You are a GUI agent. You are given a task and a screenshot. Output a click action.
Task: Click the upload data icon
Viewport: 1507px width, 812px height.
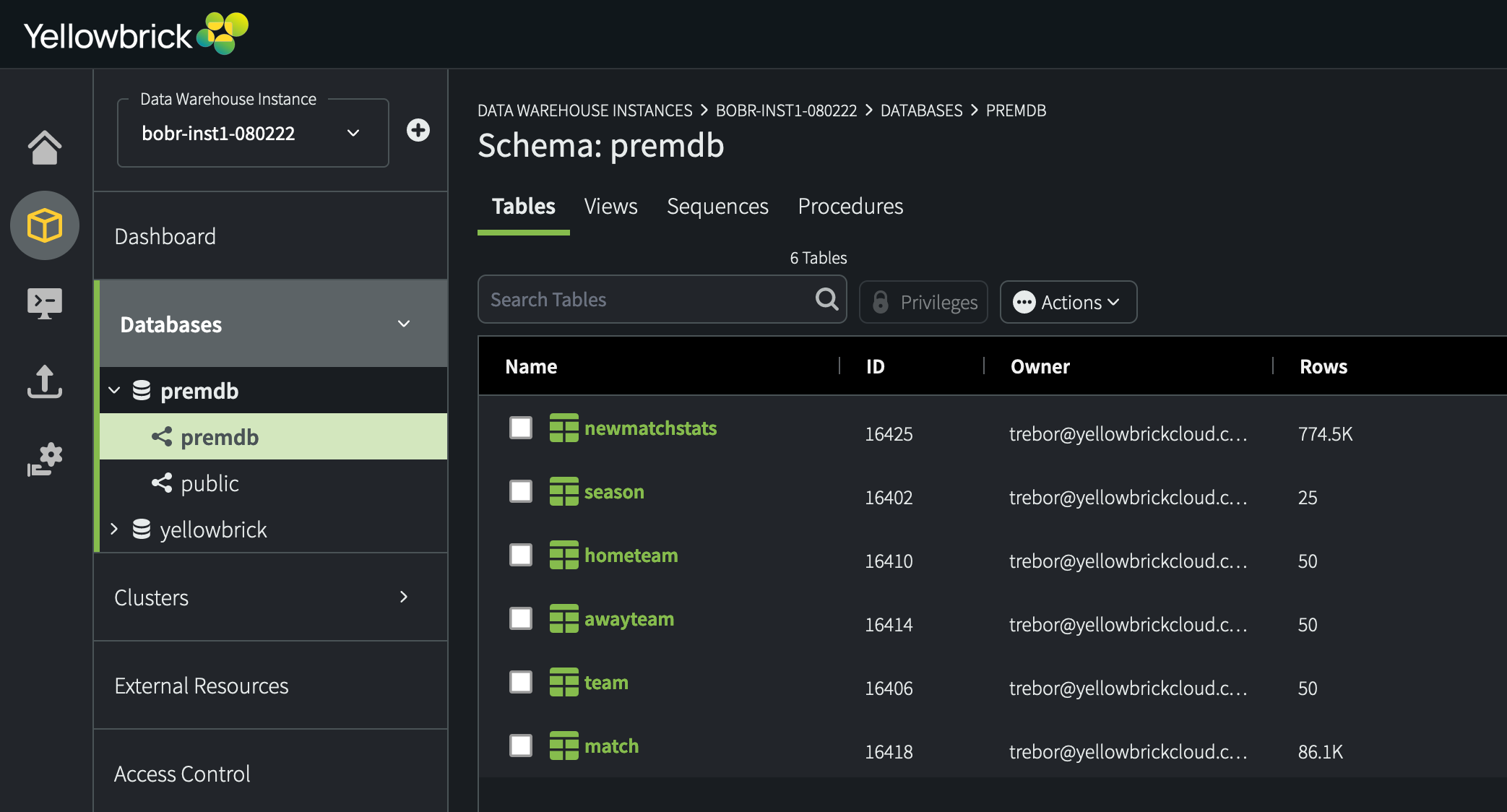(x=45, y=381)
